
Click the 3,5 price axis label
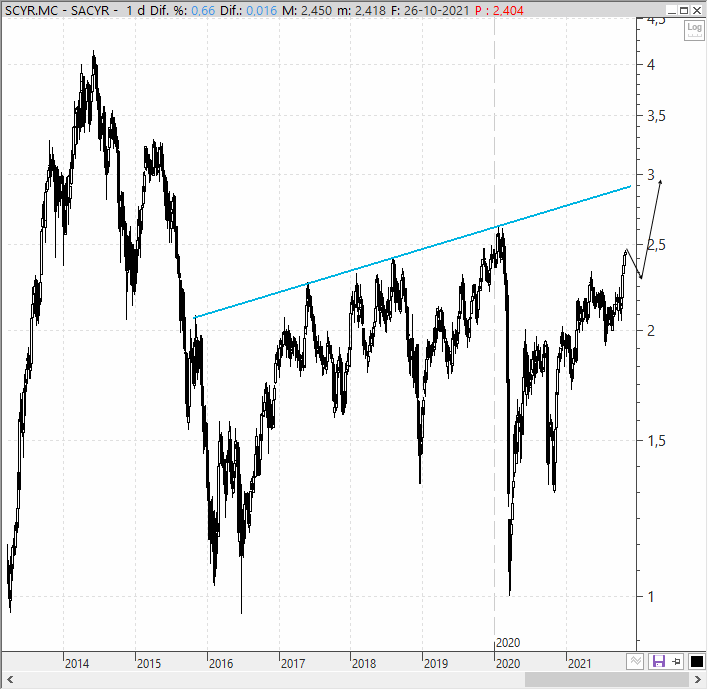pos(656,116)
